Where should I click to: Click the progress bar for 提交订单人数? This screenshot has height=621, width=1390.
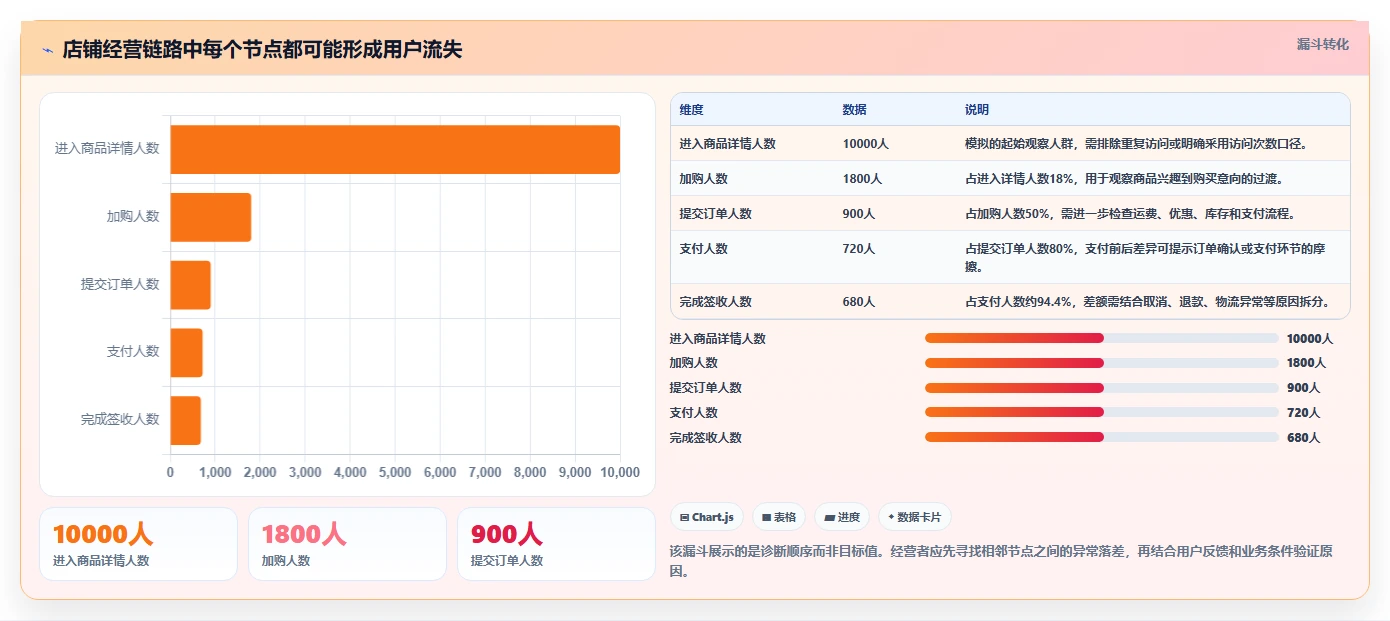point(1101,388)
